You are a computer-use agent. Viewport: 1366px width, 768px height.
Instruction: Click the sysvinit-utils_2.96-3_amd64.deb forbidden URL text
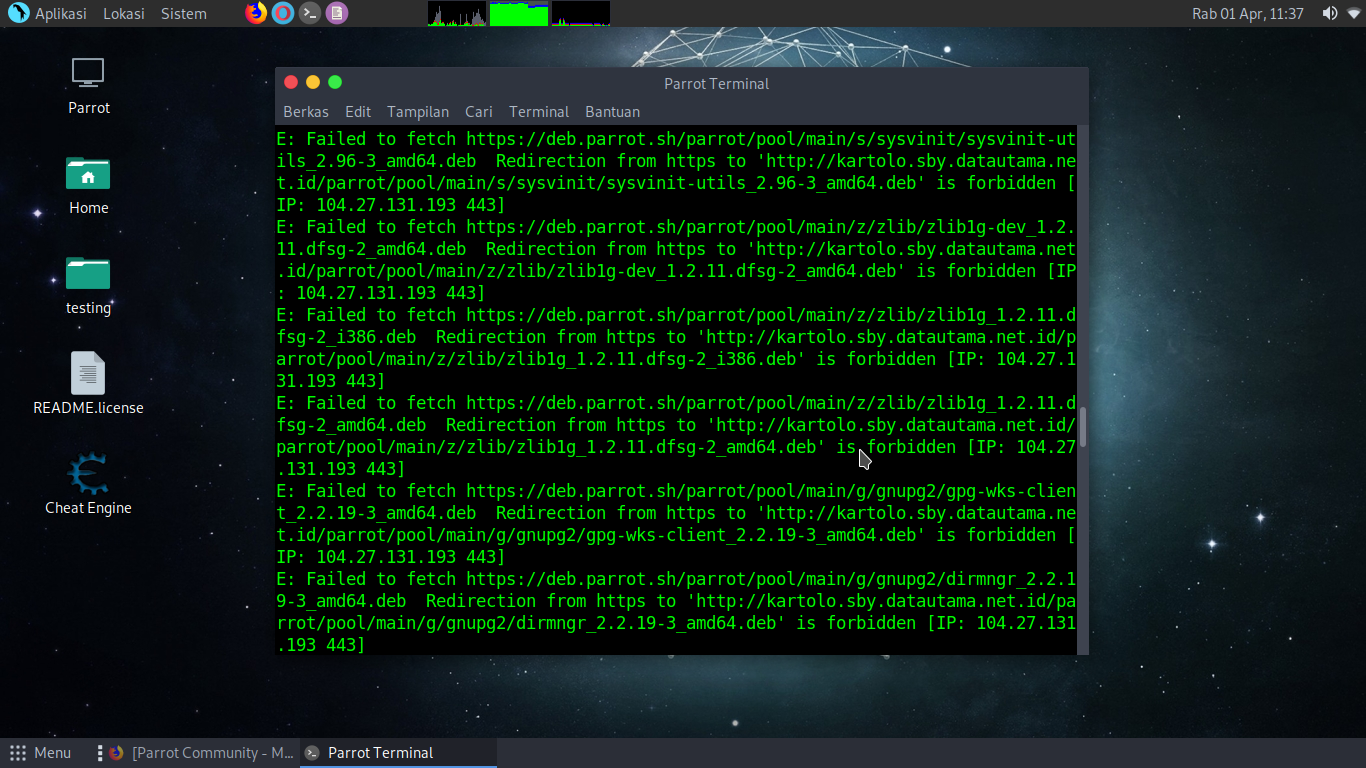pos(676,172)
